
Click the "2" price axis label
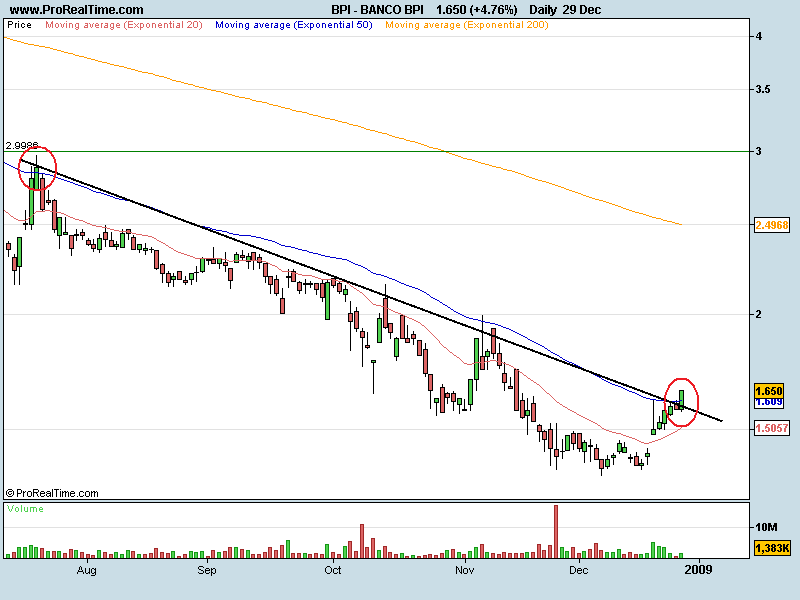point(759,314)
